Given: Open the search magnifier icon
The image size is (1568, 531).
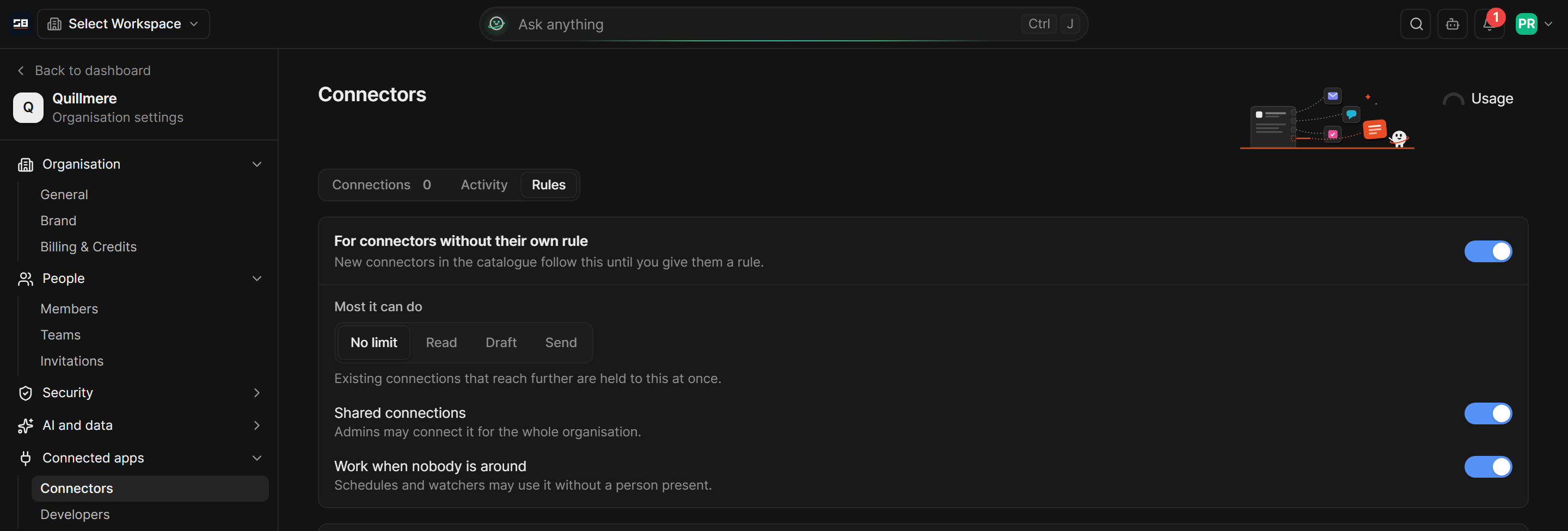Looking at the screenshot, I should coord(1416,24).
